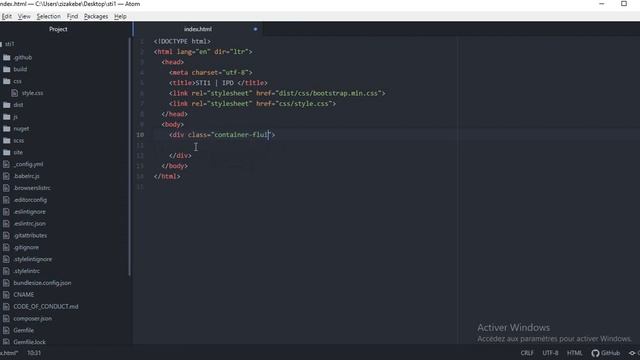Click the composer.json file icon
The width and height of the screenshot is (640, 360).
tap(6, 318)
